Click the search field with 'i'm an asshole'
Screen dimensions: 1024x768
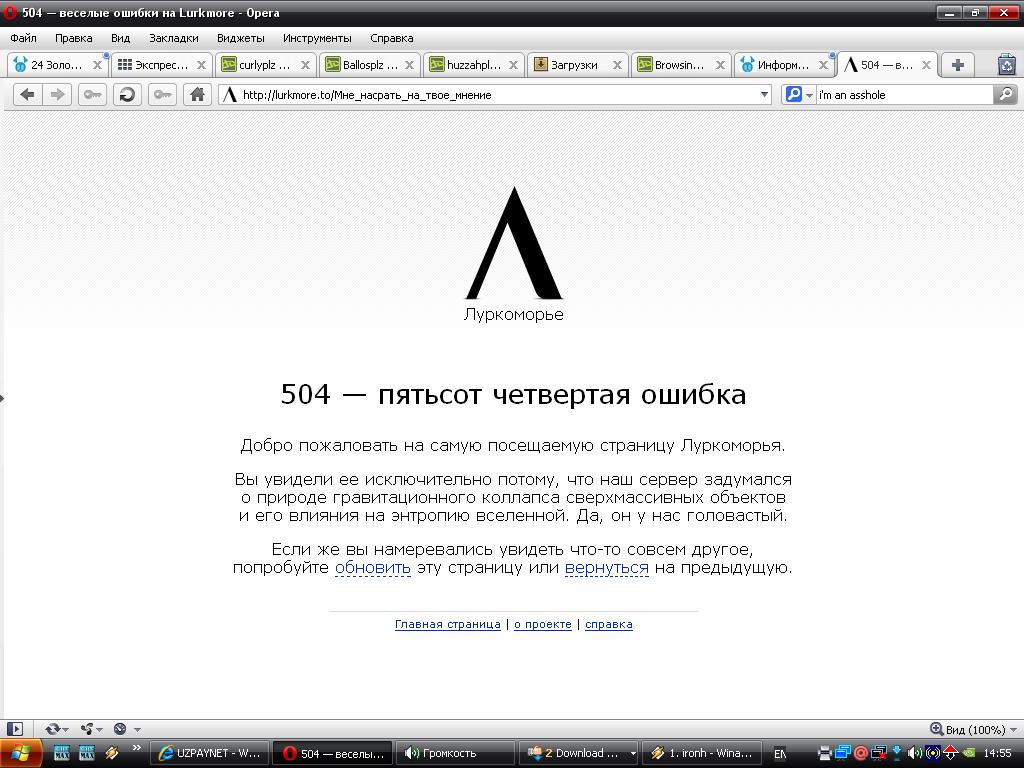904,95
